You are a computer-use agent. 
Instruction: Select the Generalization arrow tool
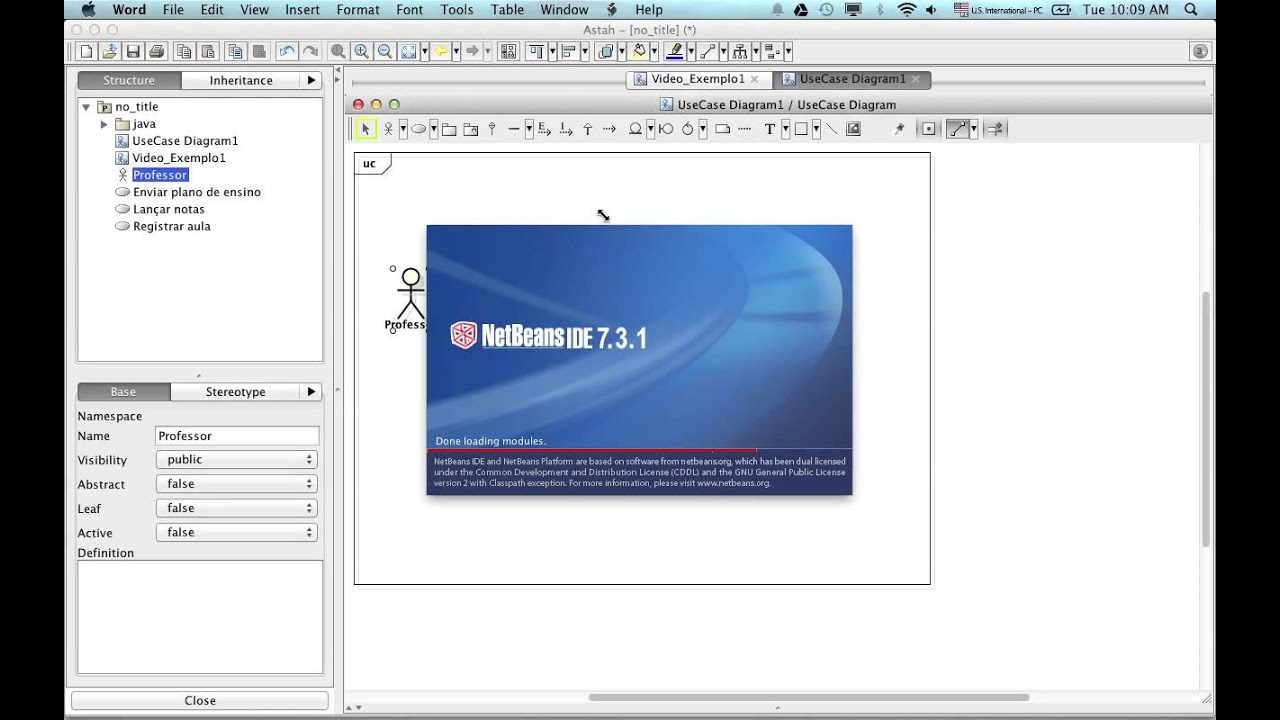click(588, 129)
